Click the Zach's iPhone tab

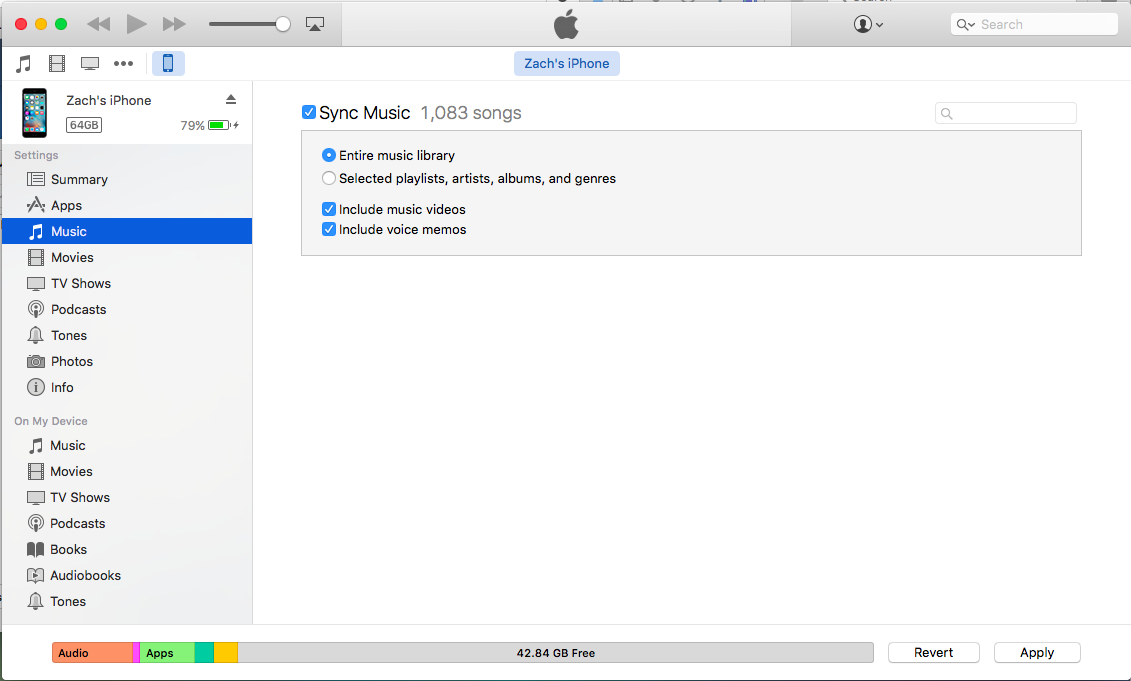(x=567, y=63)
